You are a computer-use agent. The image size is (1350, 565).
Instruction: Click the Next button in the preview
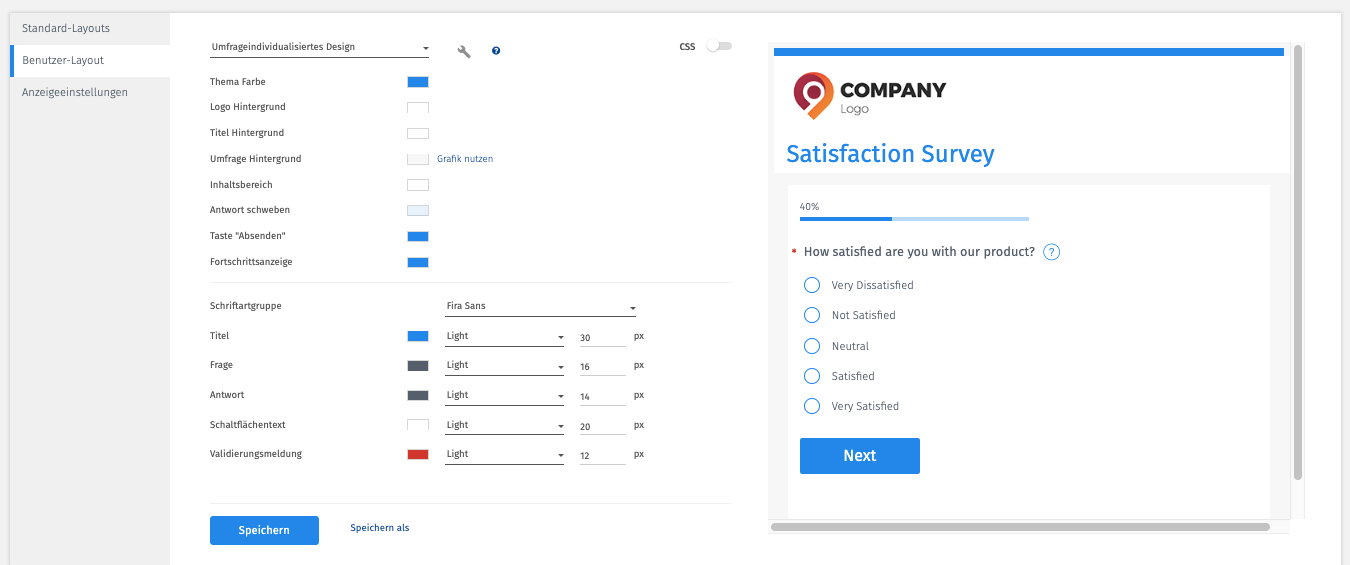point(860,456)
